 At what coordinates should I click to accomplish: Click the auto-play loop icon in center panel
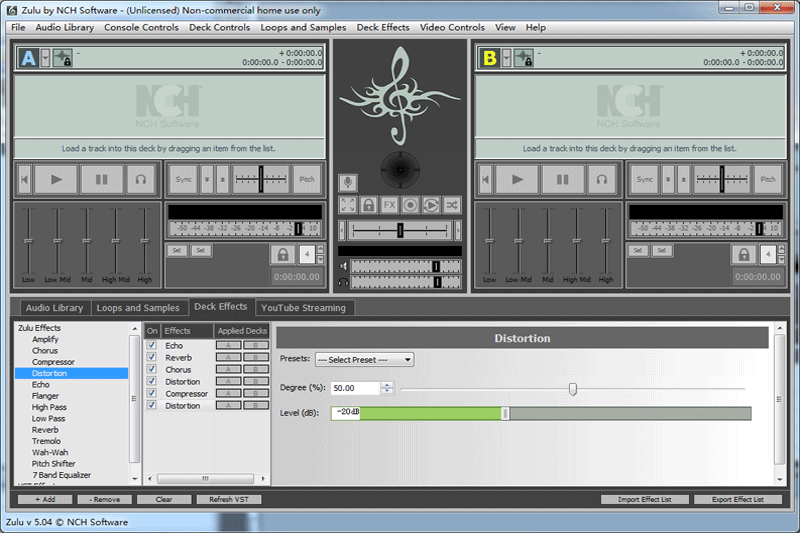431,205
